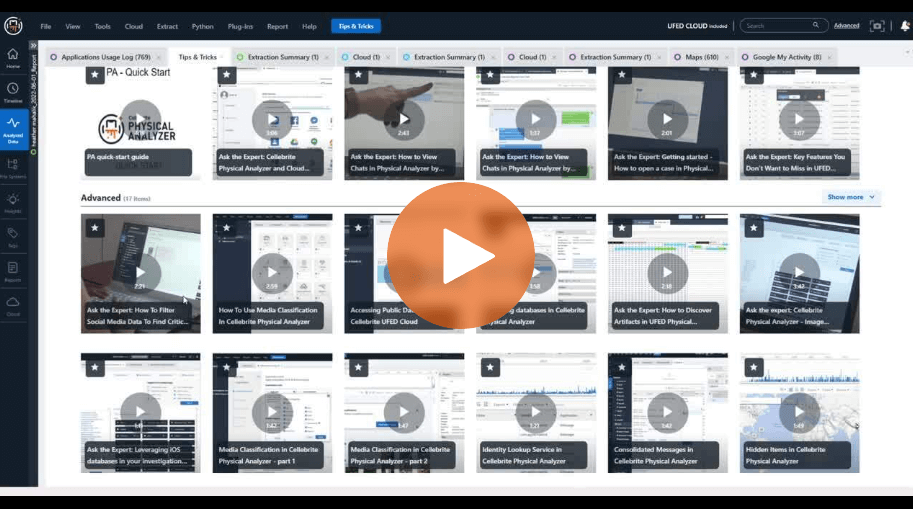Play Leveraging iOS databases video
The width and height of the screenshot is (913, 509).
coord(140,412)
